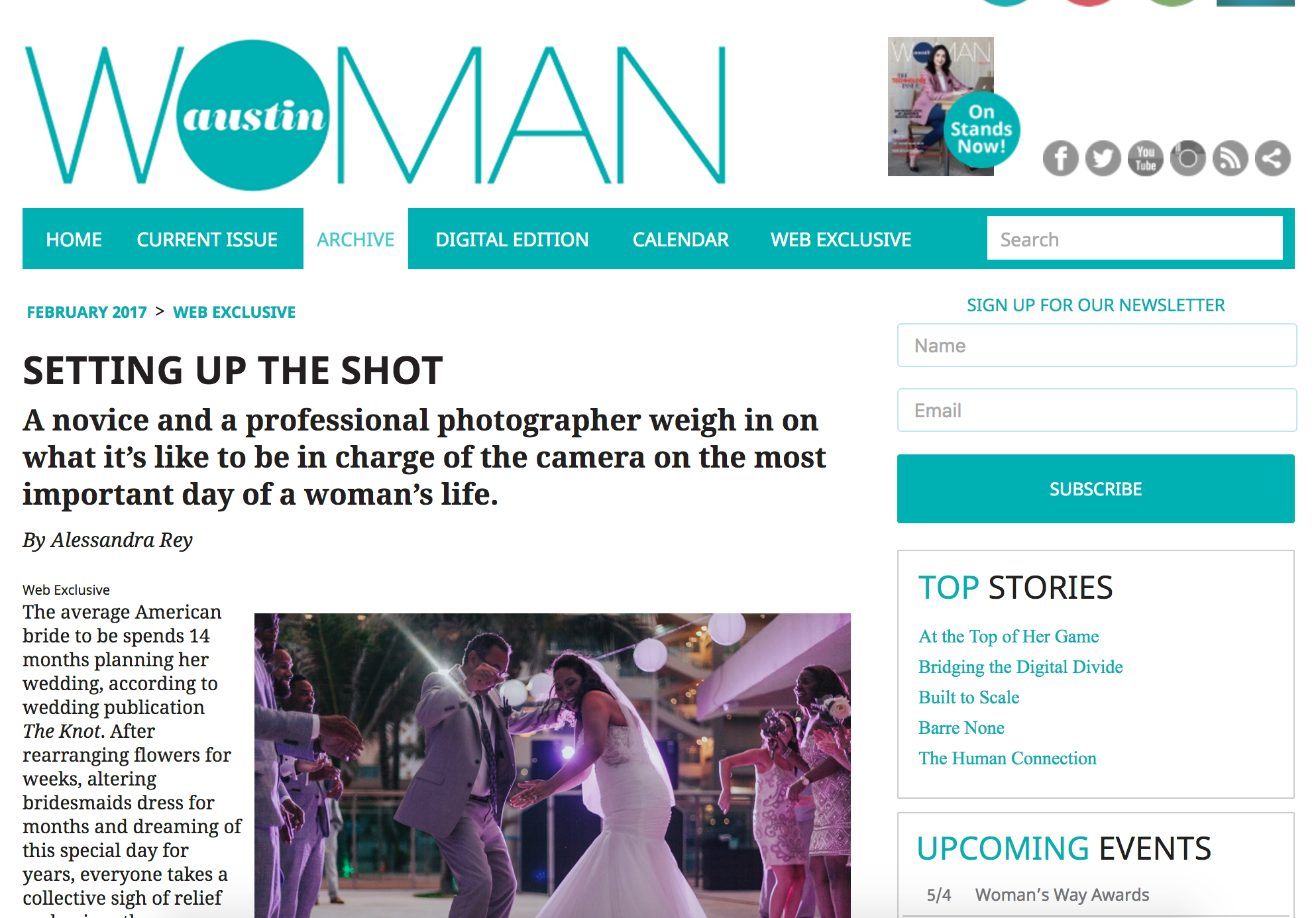The height and width of the screenshot is (918, 1316).
Task: Open the Bridging the Digital Divide story
Action: [x=1020, y=666]
